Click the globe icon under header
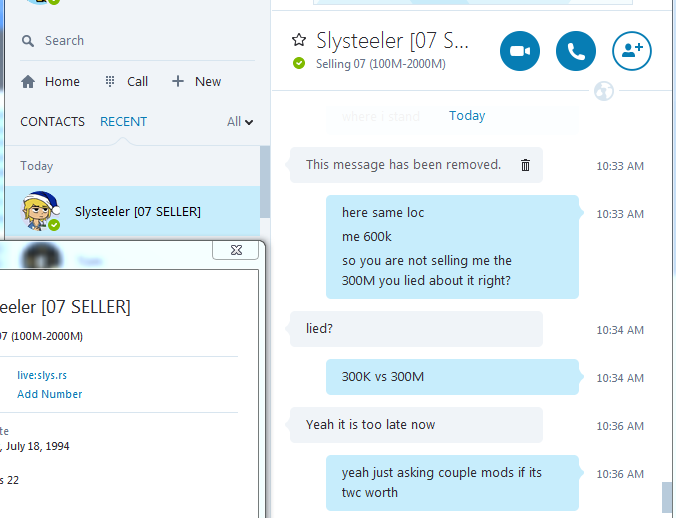 [604, 91]
